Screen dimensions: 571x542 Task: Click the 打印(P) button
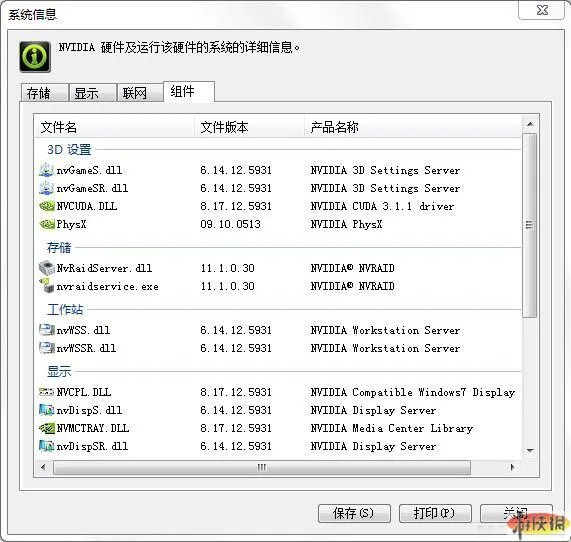(435, 513)
